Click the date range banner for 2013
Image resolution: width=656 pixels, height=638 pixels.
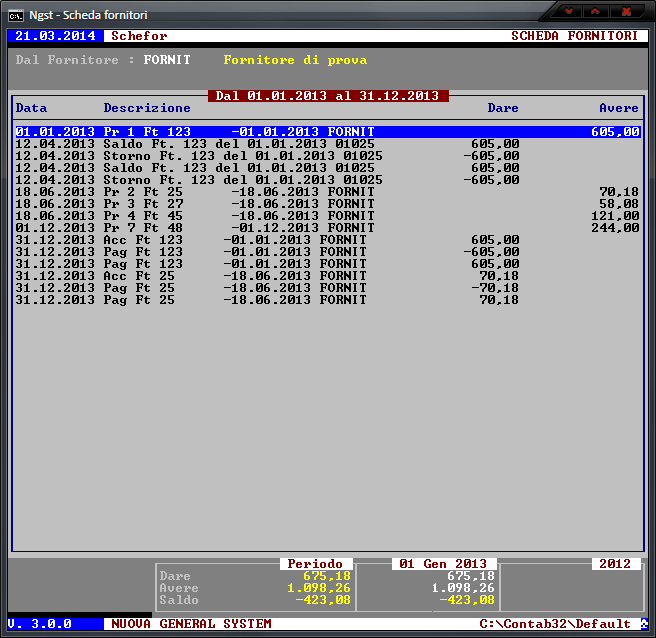[328, 96]
